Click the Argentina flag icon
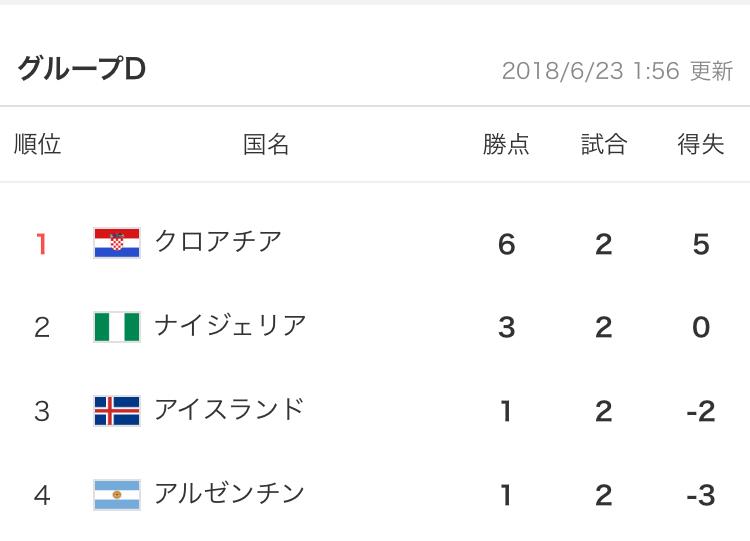Image resolution: width=750 pixels, height=541 pixels. [x=117, y=495]
